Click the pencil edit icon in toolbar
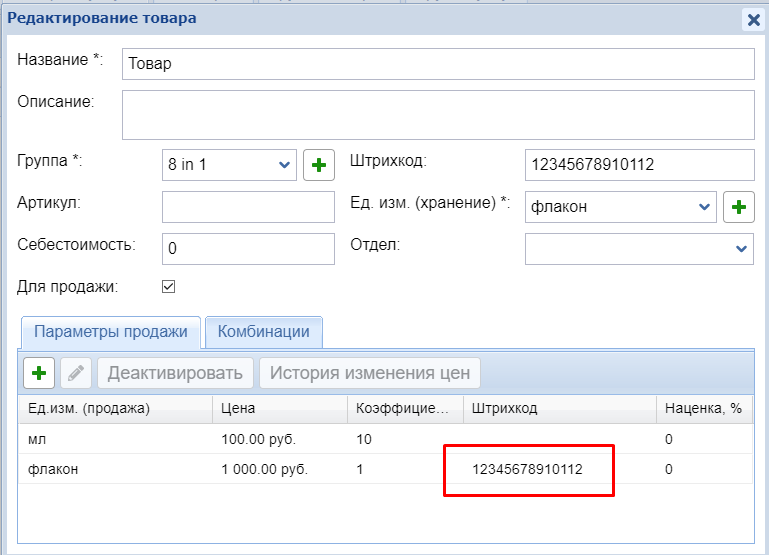 point(75,373)
